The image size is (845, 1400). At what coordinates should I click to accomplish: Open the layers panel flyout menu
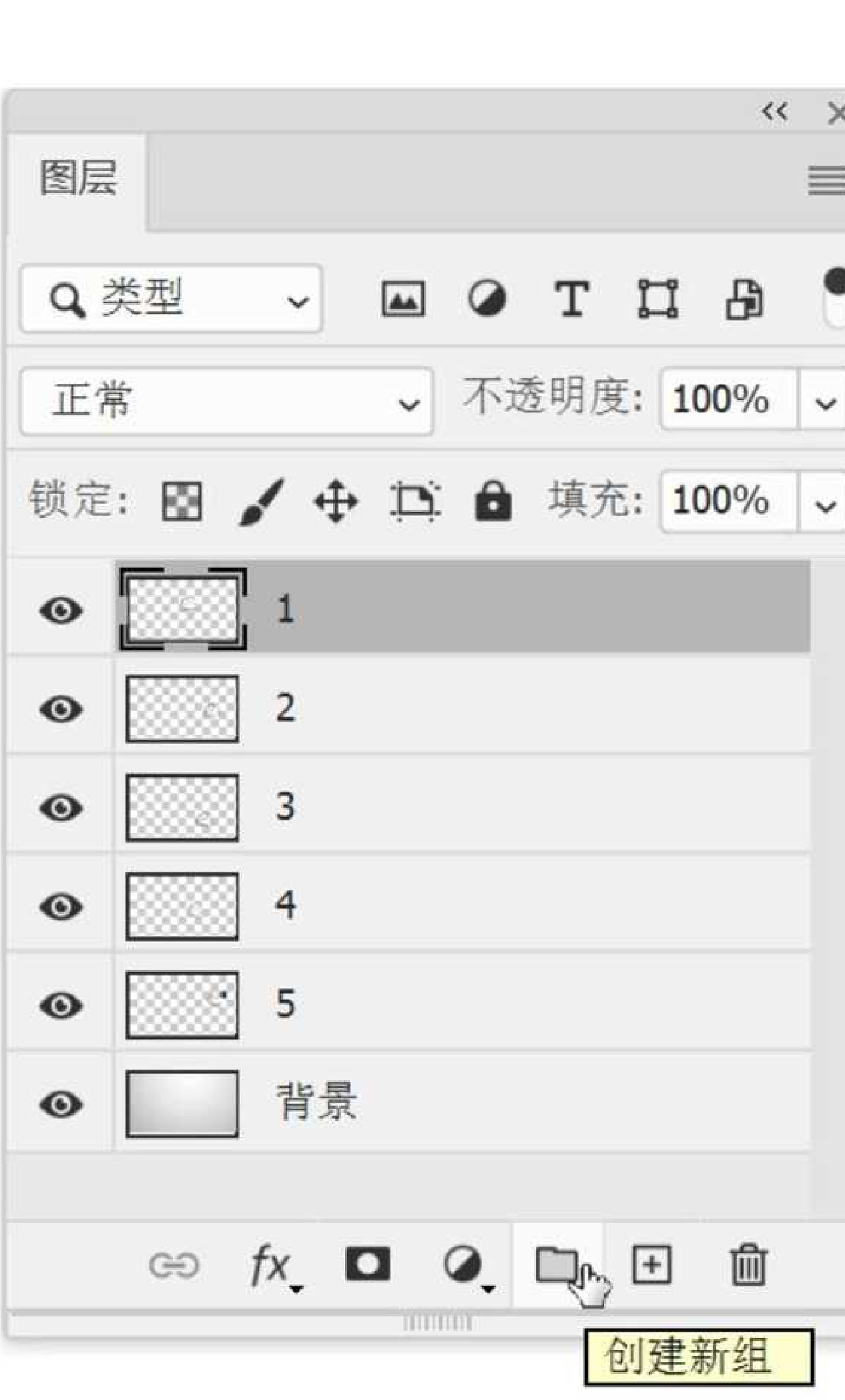[x=826, y=180]
